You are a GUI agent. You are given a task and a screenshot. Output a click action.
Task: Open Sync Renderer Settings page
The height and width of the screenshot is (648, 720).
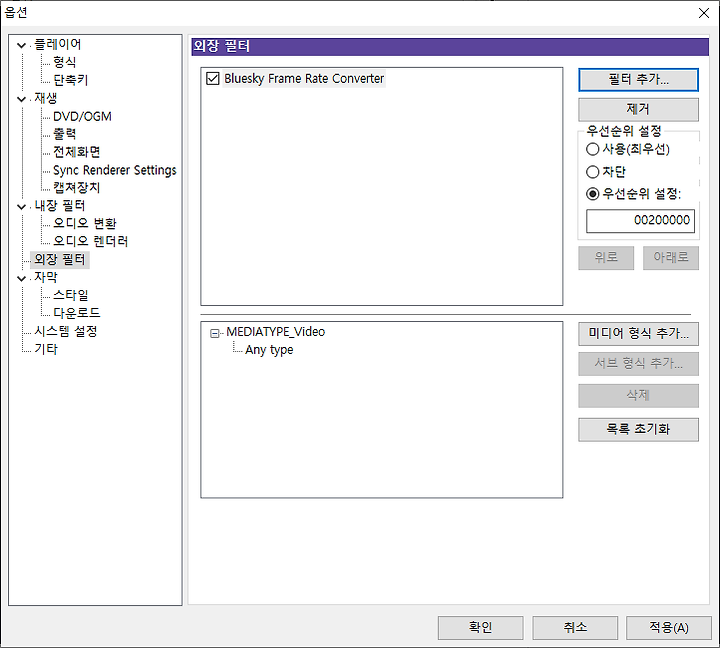pos(114,170)
